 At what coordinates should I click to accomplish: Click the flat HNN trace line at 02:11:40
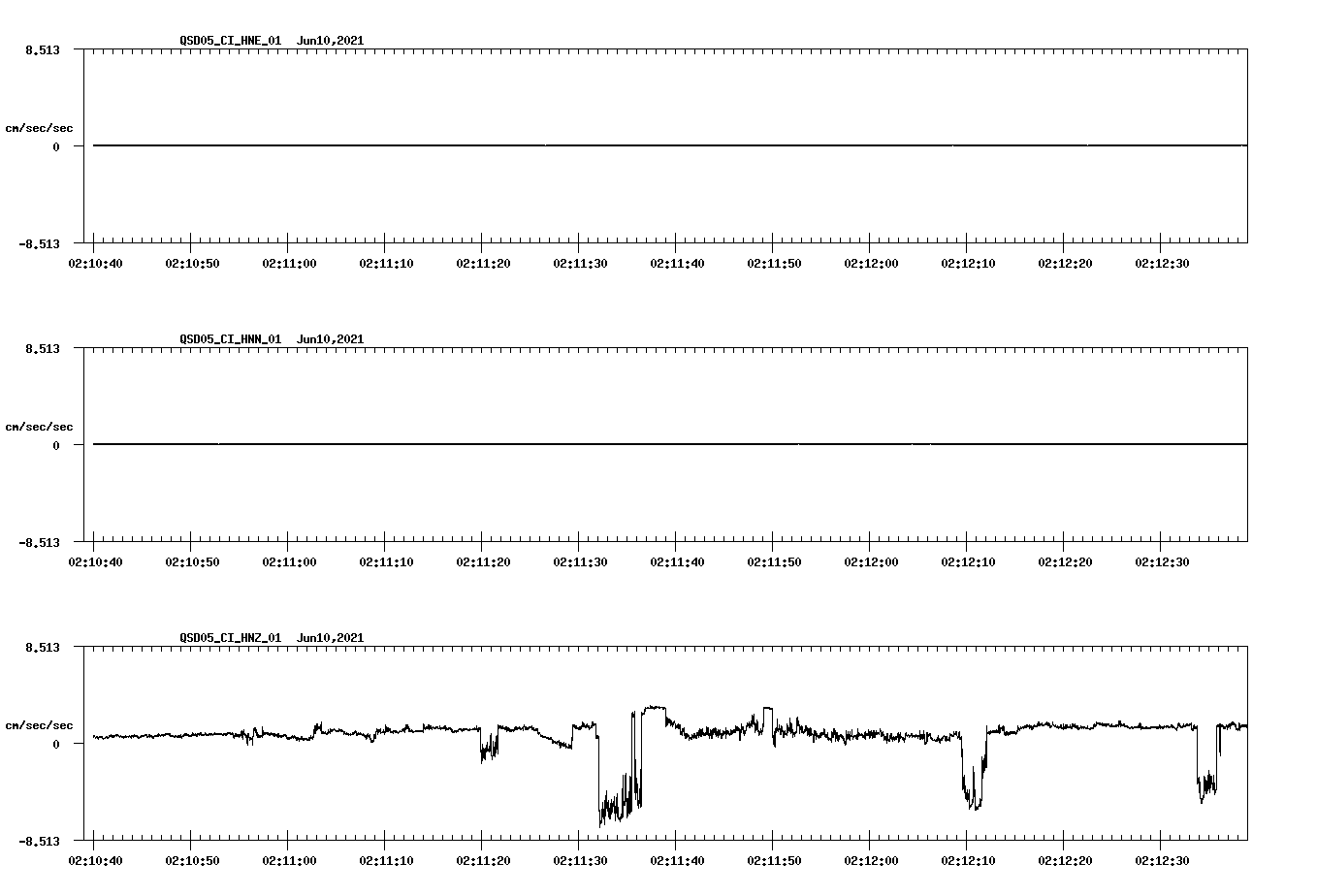[675, 444]
